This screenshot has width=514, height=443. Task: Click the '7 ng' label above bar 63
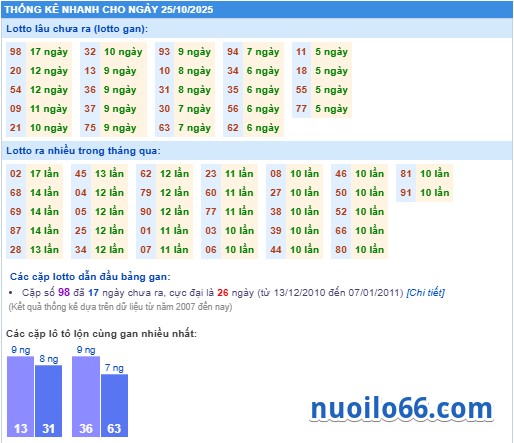(x=114, y=368)
